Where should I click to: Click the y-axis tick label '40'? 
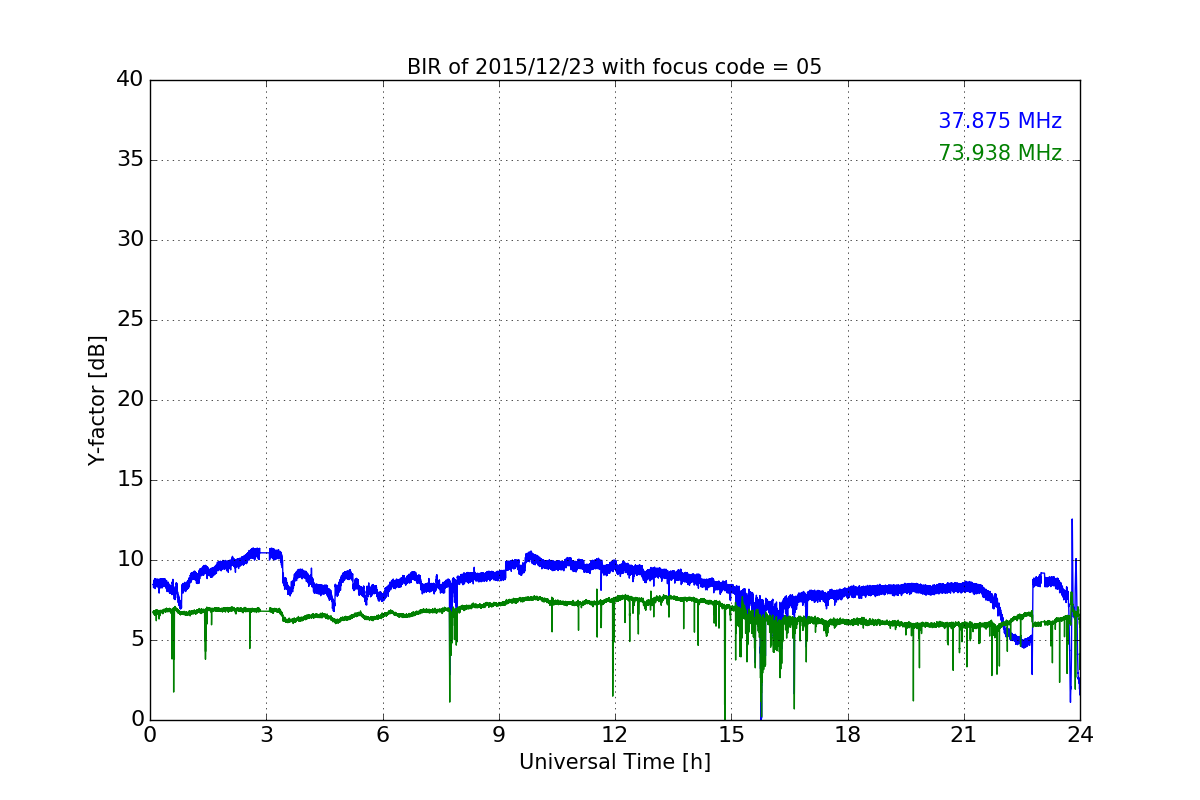130,80
